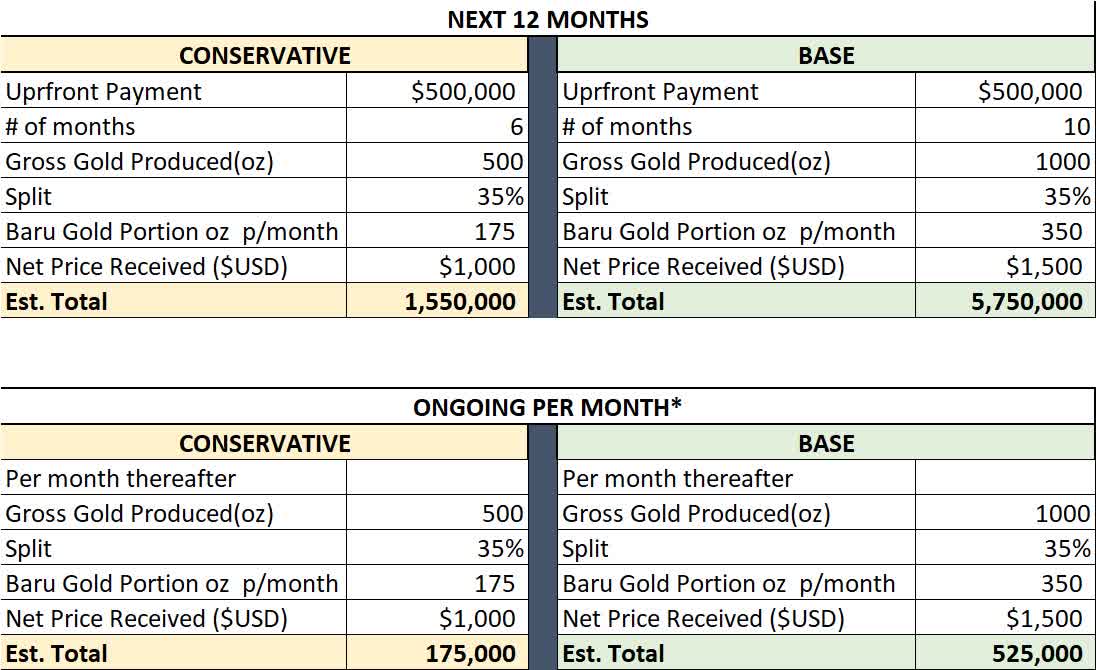Select BASE header in Ongoing Per Month table
Viewport: 1096px width, 670px height.
point(826,443)
